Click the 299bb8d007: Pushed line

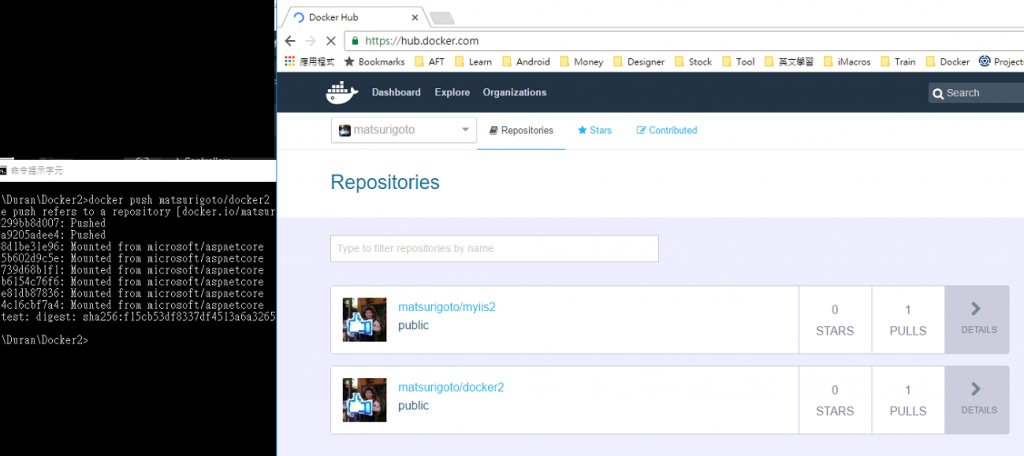(53, 223)
